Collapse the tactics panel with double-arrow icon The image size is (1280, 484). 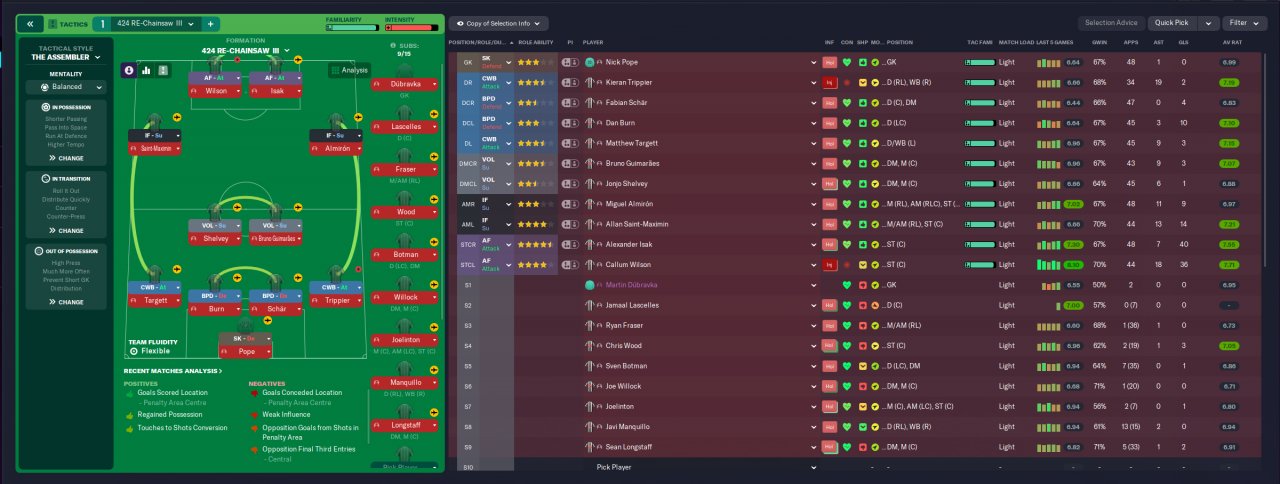[x=31, y=23]
